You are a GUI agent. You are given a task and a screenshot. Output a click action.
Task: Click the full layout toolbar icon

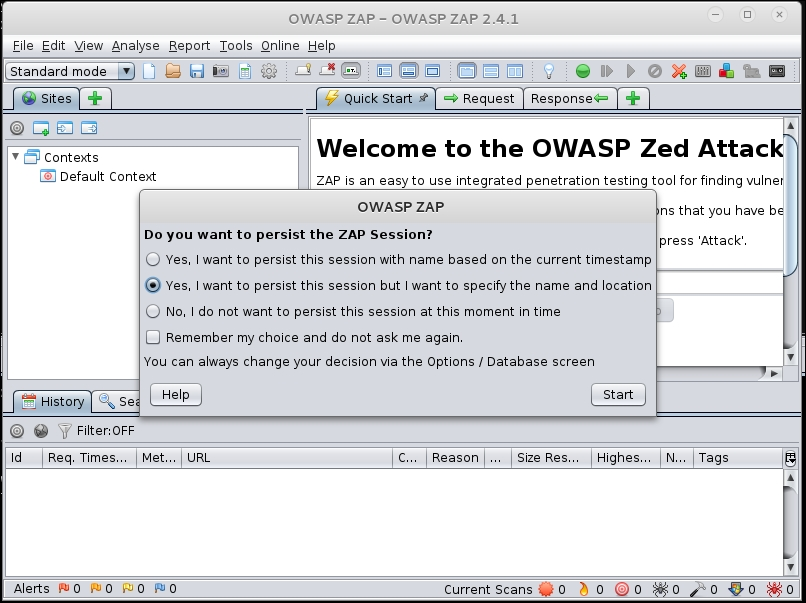[432, 71]
